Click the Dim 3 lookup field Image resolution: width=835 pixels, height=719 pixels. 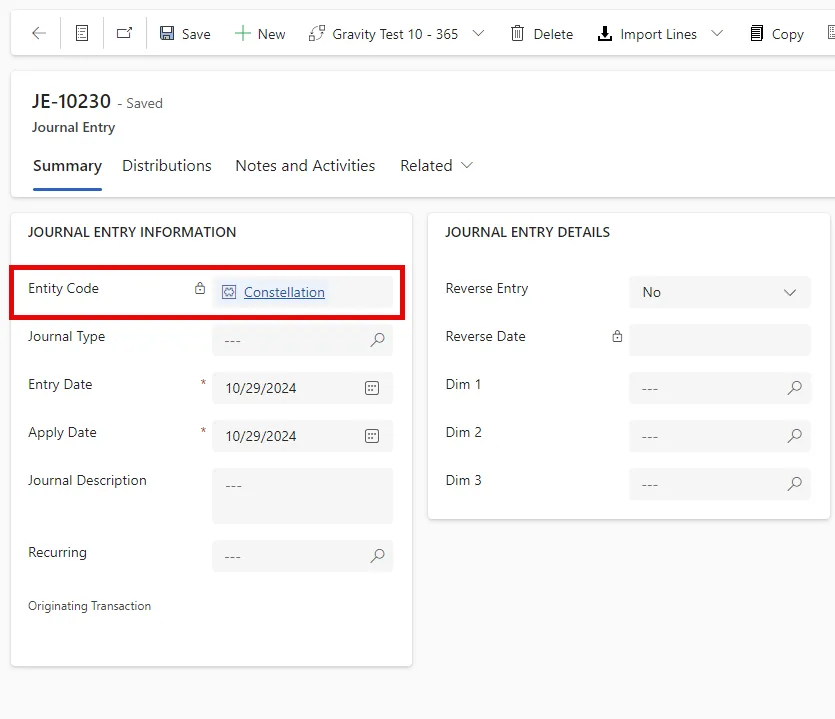click(719, 484)
